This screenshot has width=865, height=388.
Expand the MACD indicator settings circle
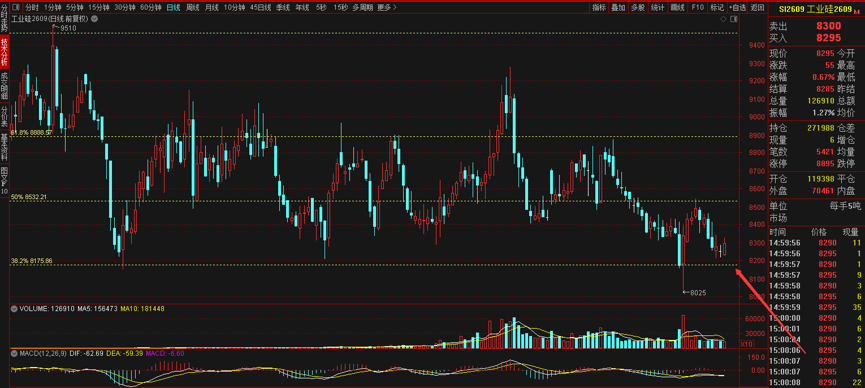click(14, 353)
